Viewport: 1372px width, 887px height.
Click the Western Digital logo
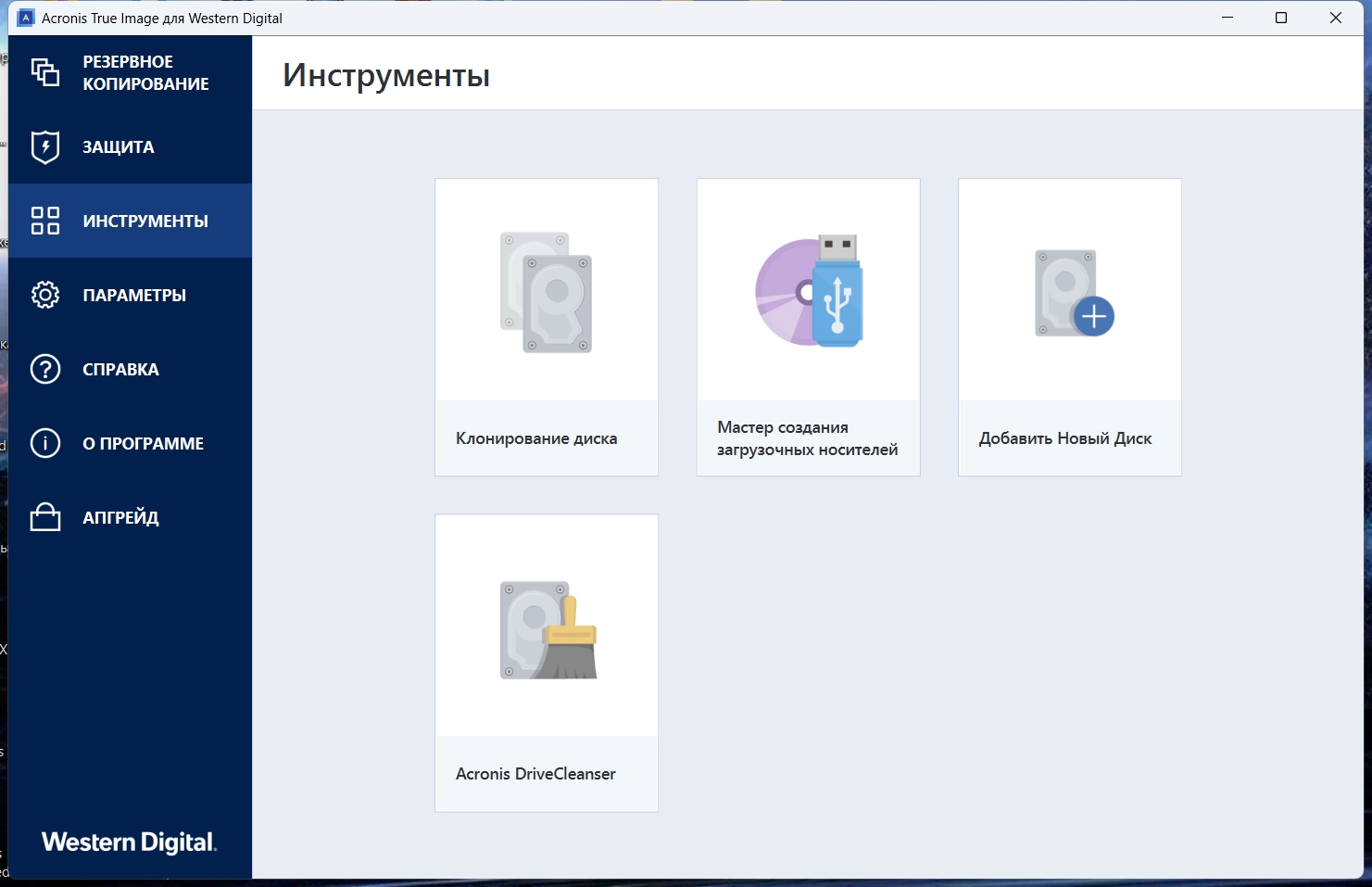[x=130, y=842]
